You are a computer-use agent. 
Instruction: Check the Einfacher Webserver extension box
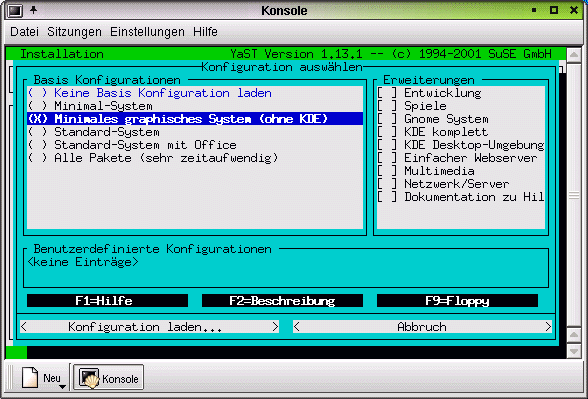tap(387, 158)
